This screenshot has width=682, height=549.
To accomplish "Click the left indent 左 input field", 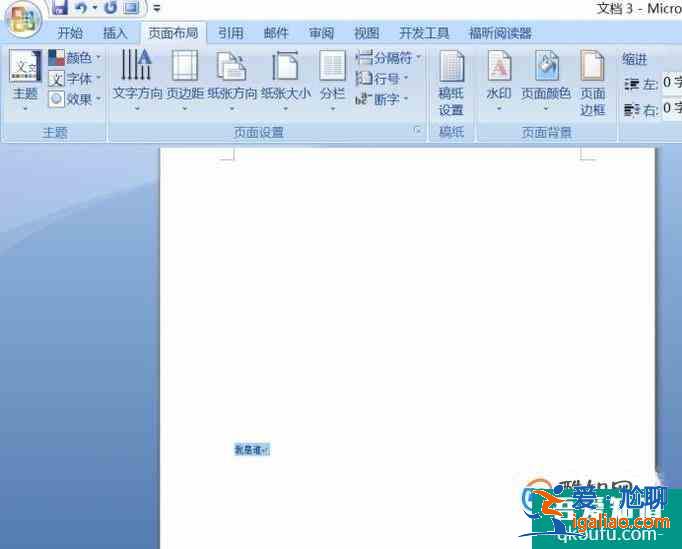I will click(672, 83).
